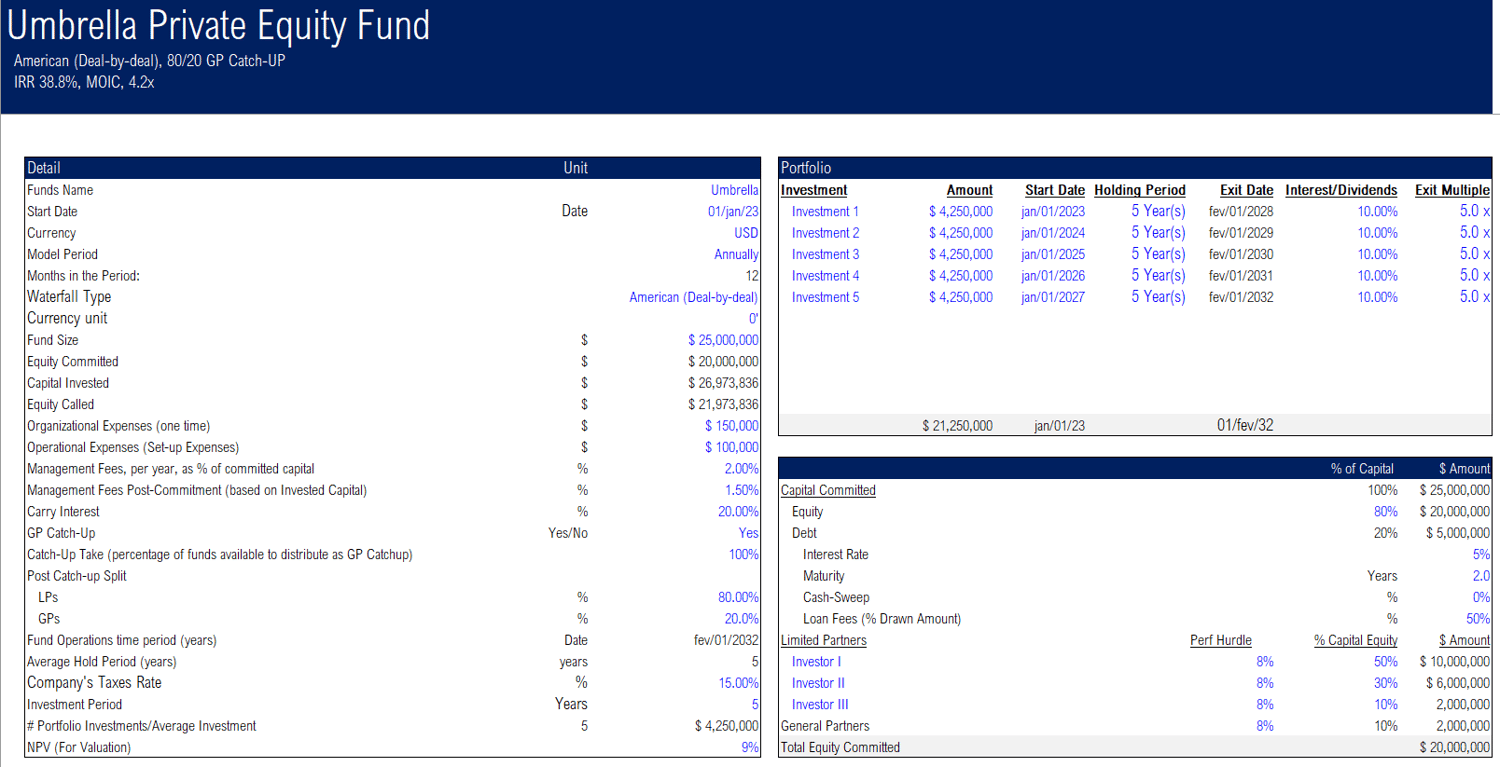Image resolution: width=1500 pixels, height=767 pixels.
Task: Click the Investor III name cell
Action: click(820, 705)
